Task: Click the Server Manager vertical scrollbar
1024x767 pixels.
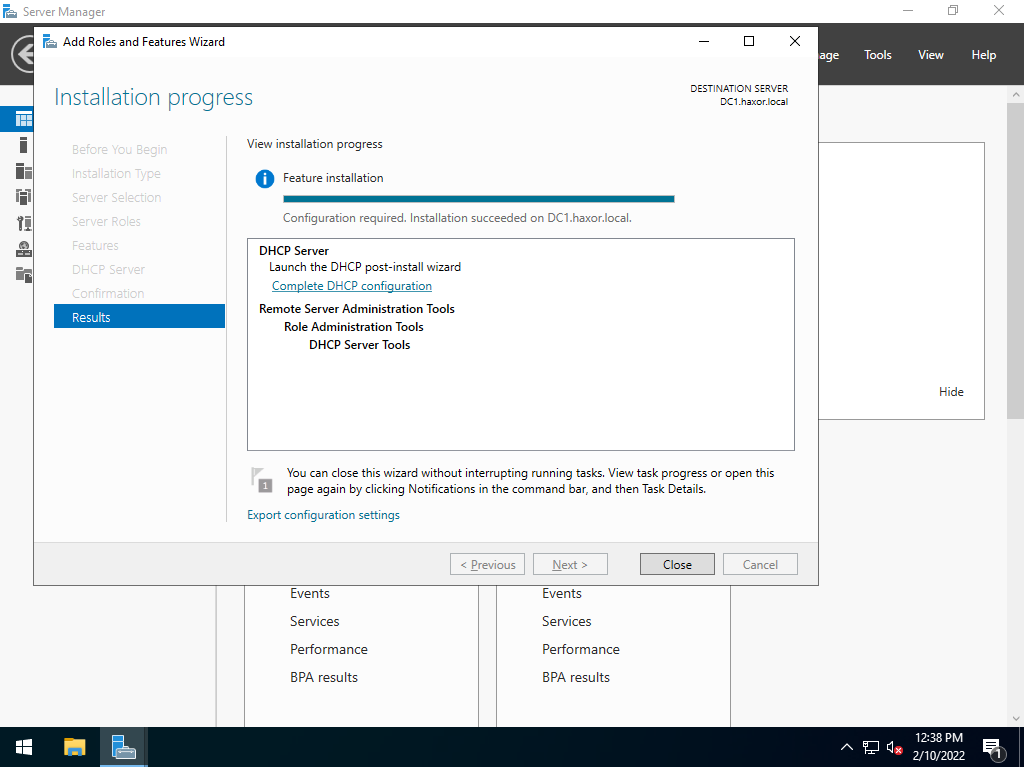Action: (1016, 261)
